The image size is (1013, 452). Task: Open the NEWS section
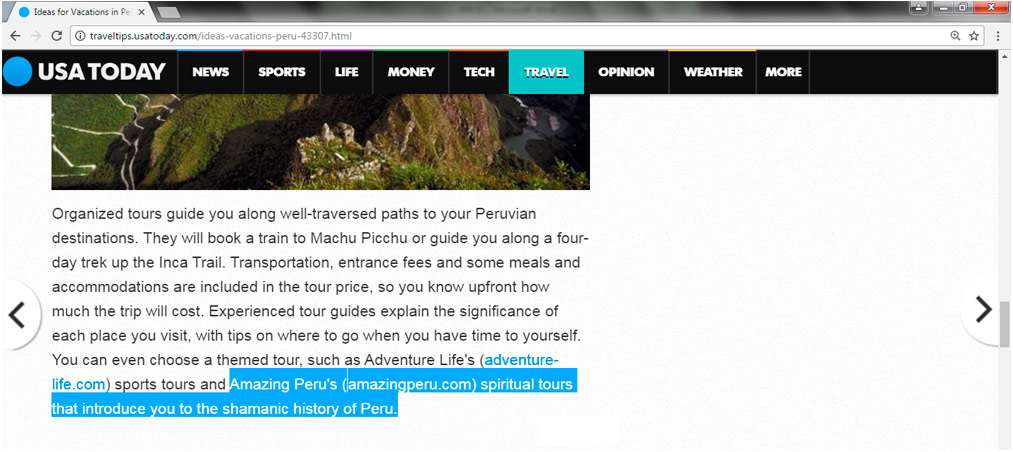(x=211, y=72)
